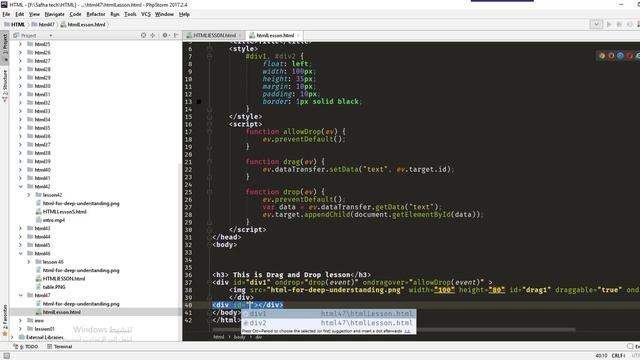Screen dimensions: 640x360
Task: Open the Navigate menu
Action: (x=54, y=14)
